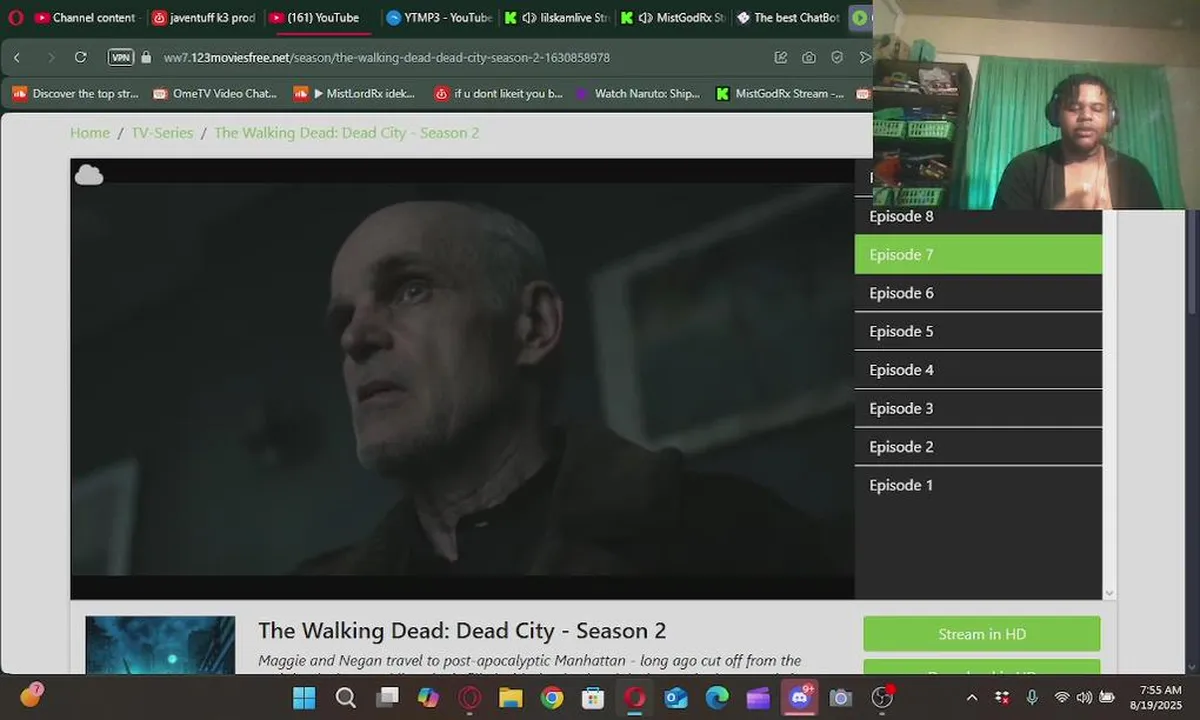Take a snapshot with camera icon
This screenshot has height=720, width=1200.
click(809, 58)
